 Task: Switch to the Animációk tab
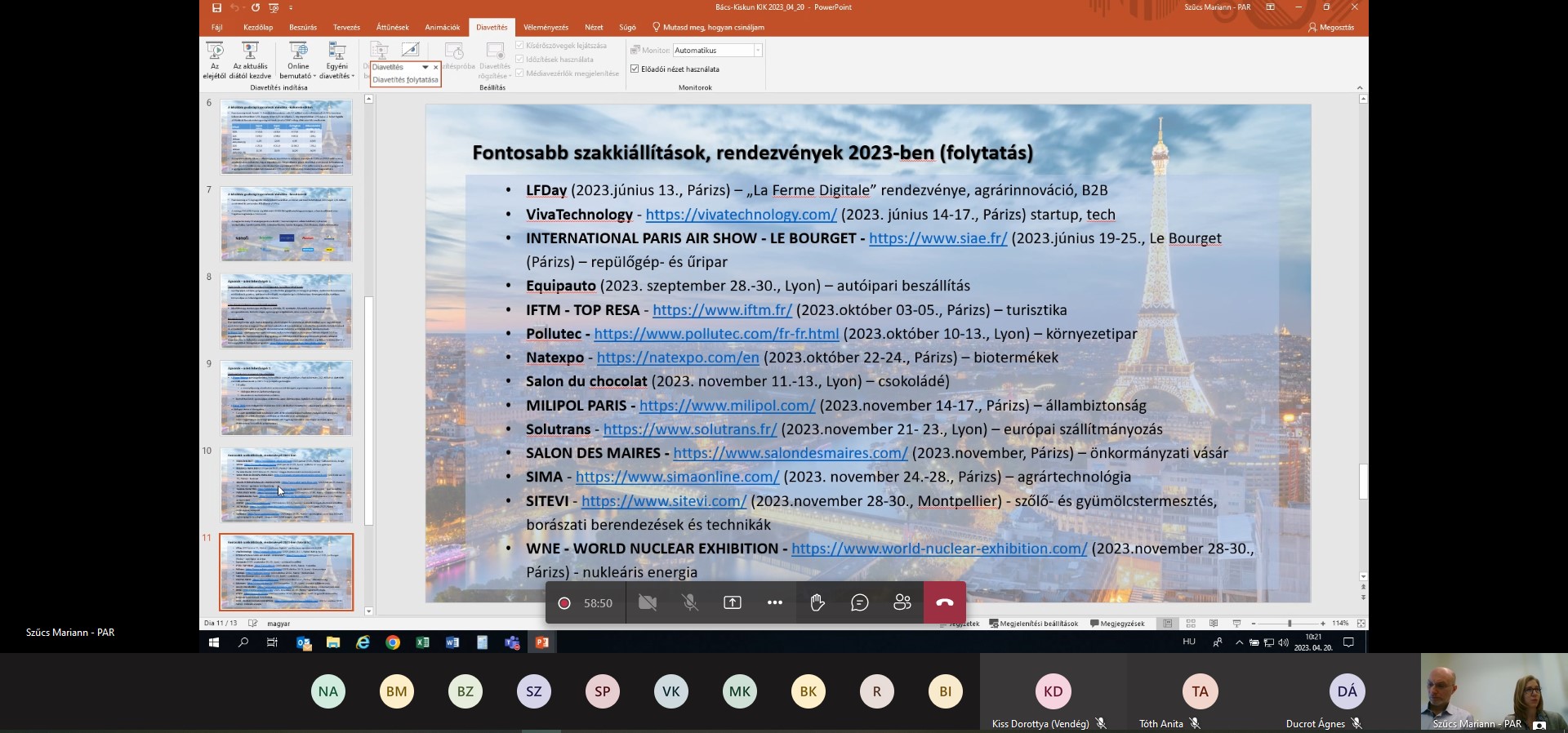pyautogui.click(x=442, y=27)
